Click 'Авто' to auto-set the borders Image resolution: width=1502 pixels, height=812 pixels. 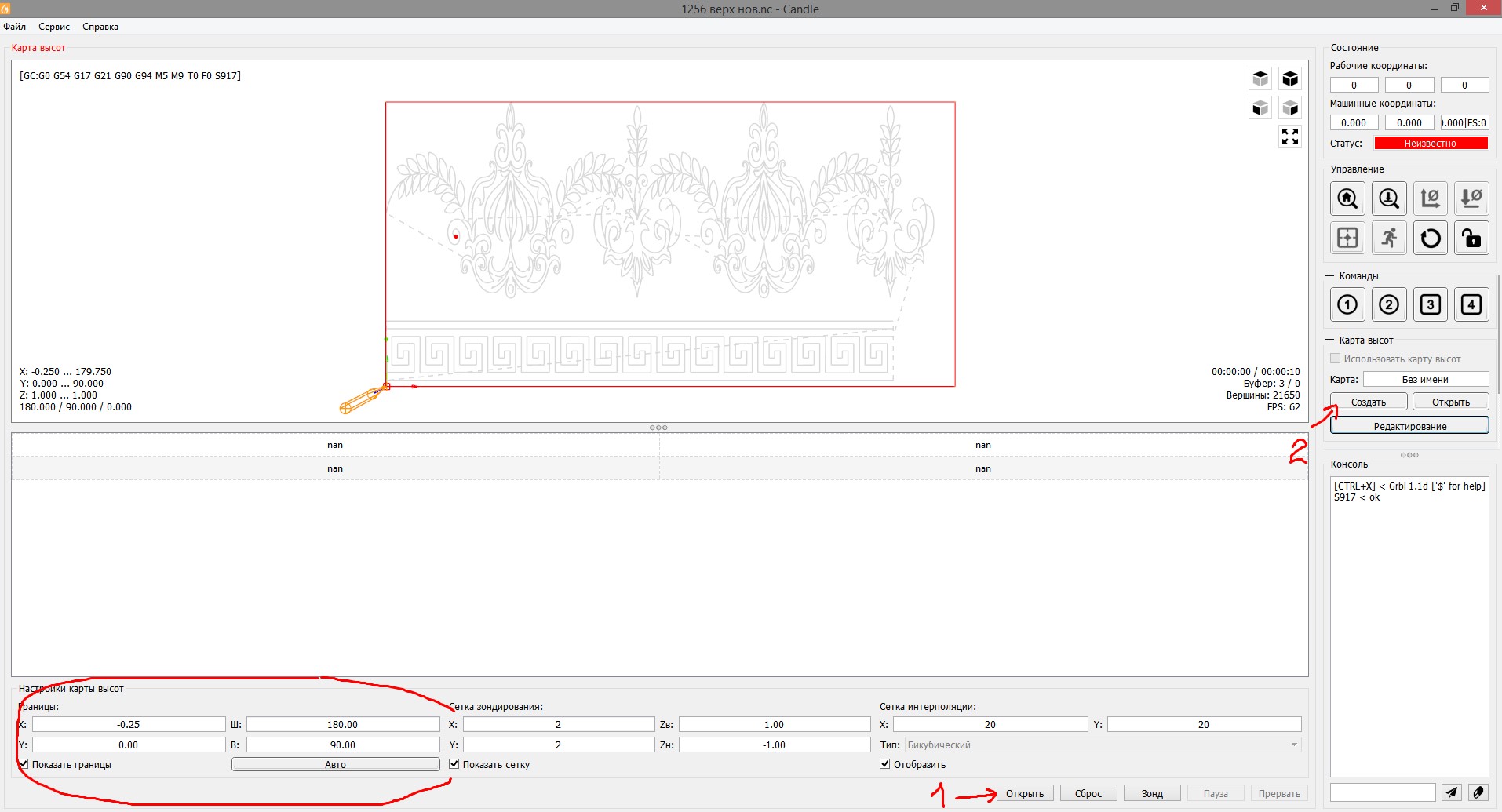click(x=336, y=764)
